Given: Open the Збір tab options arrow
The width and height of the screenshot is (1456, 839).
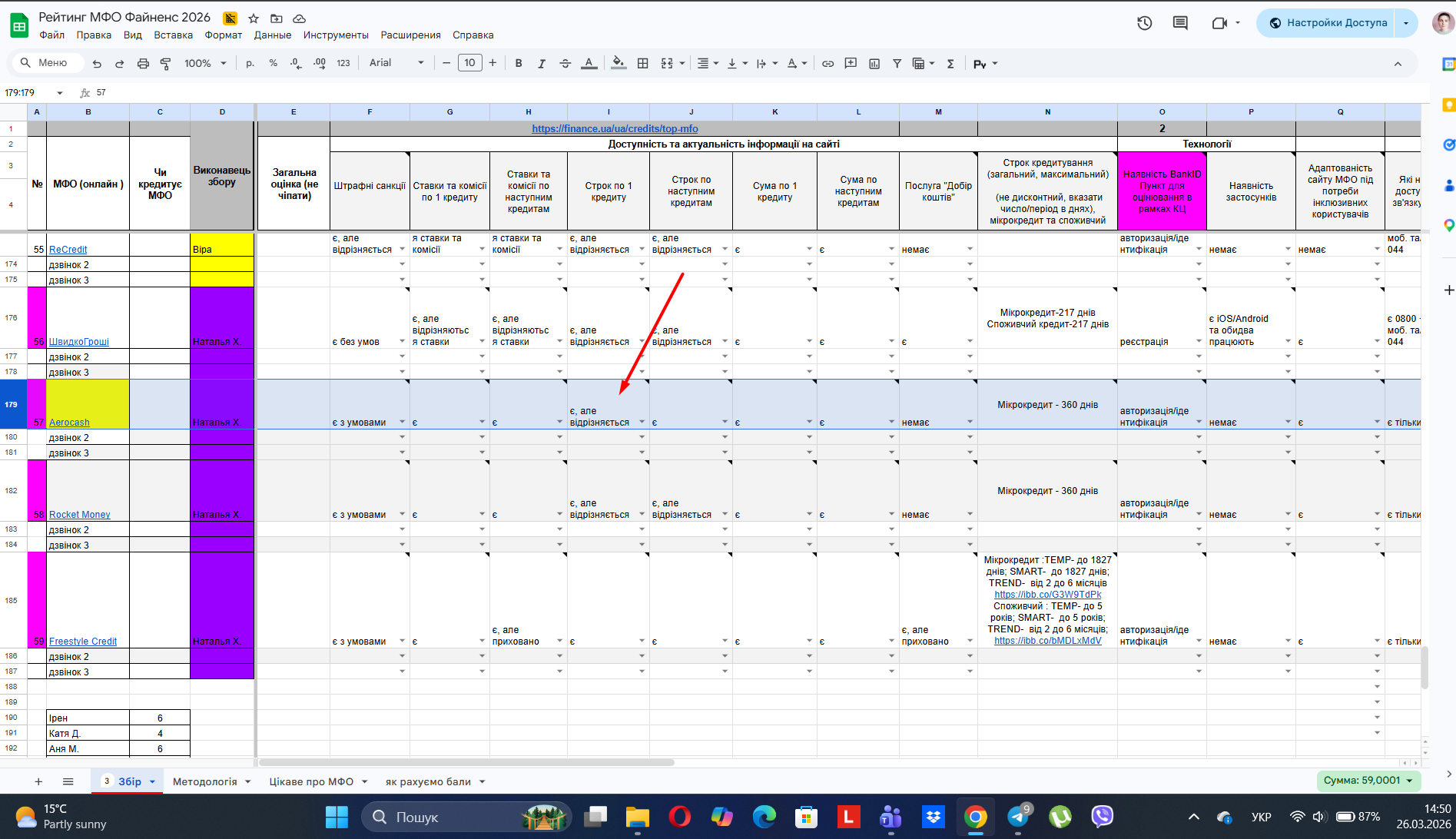Looking at the screenshot, I should point(152,782).
